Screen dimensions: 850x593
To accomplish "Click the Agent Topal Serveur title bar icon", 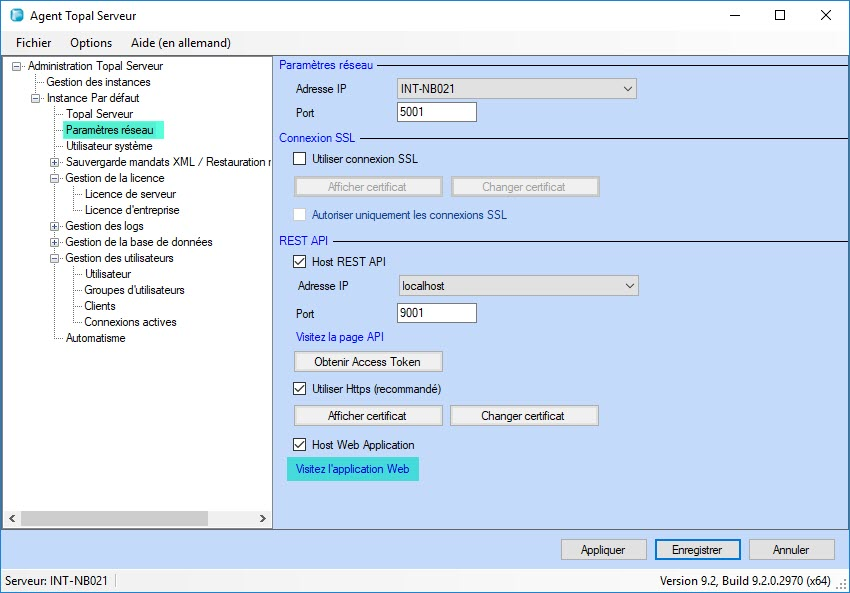I will tap(16, 16).
